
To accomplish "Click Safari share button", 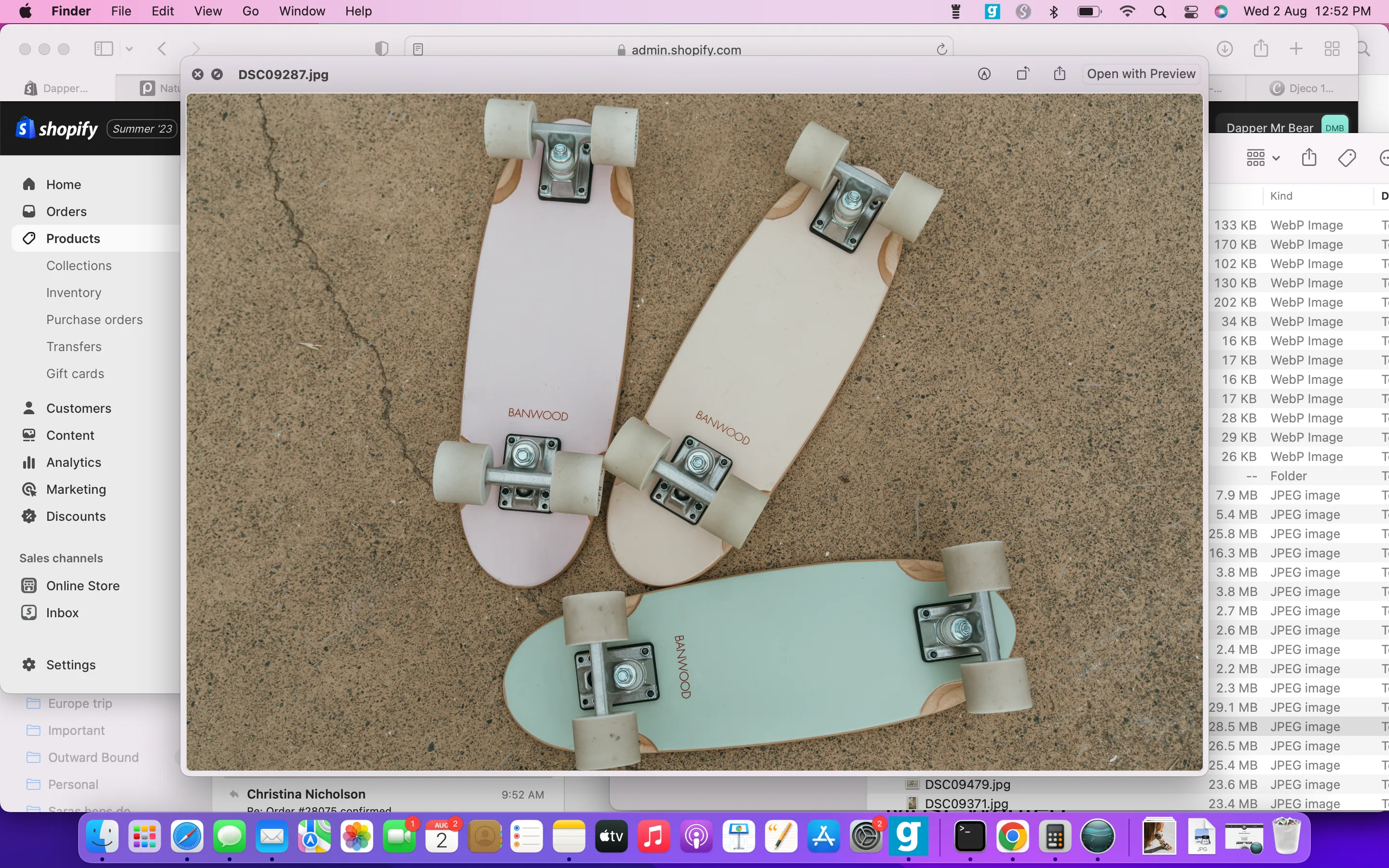I will pos(1260,48).
